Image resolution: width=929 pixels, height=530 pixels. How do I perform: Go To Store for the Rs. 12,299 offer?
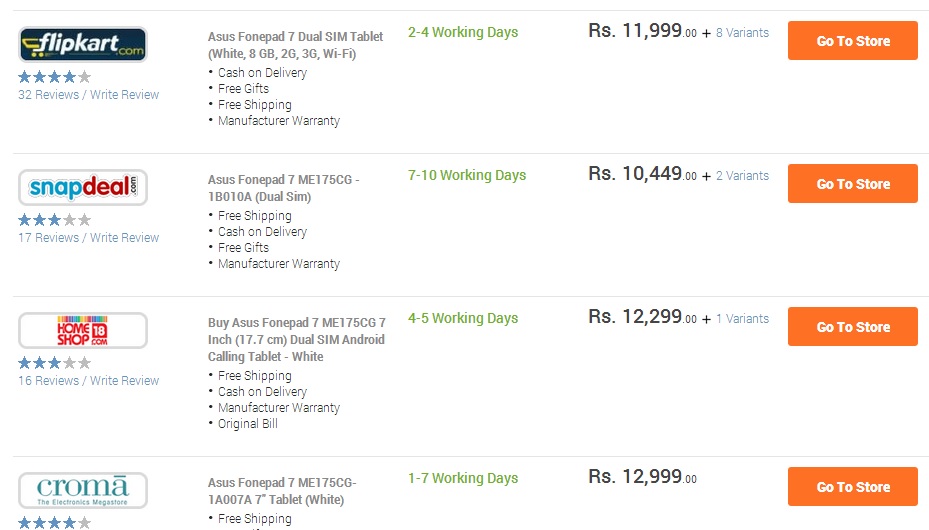tap(853, 326)
